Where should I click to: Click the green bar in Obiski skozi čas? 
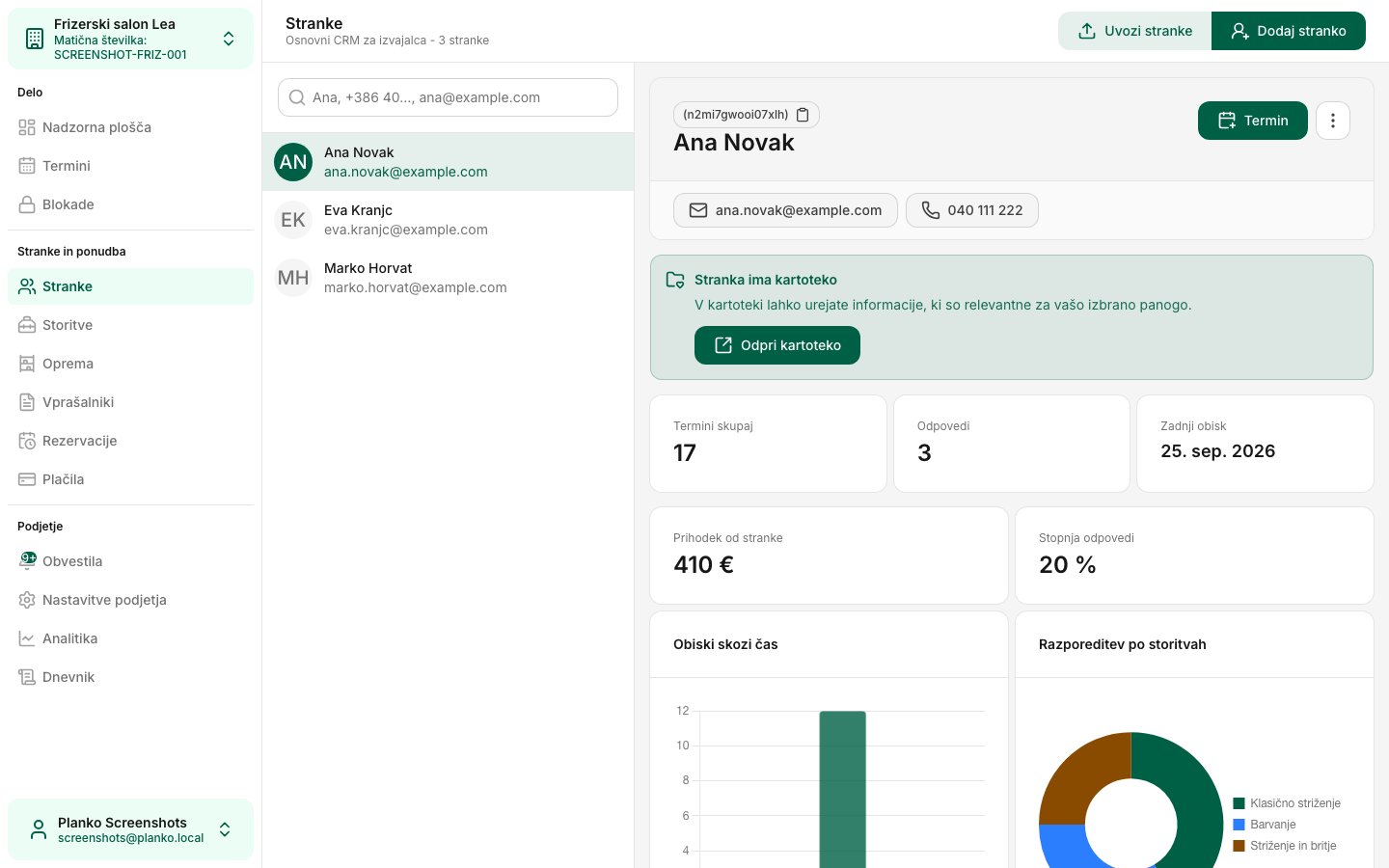(x=843, y=789)
